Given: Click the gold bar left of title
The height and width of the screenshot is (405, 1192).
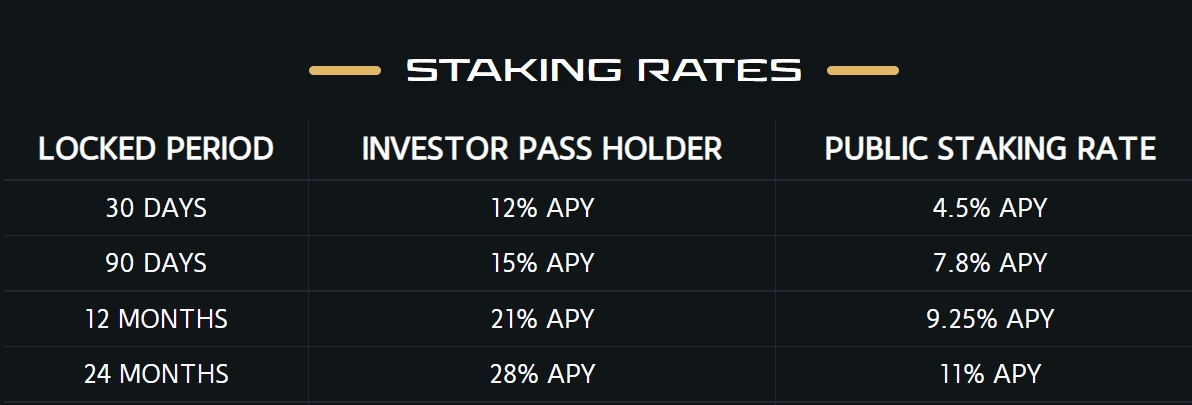Looking at the screenshot, I should 345,71.
